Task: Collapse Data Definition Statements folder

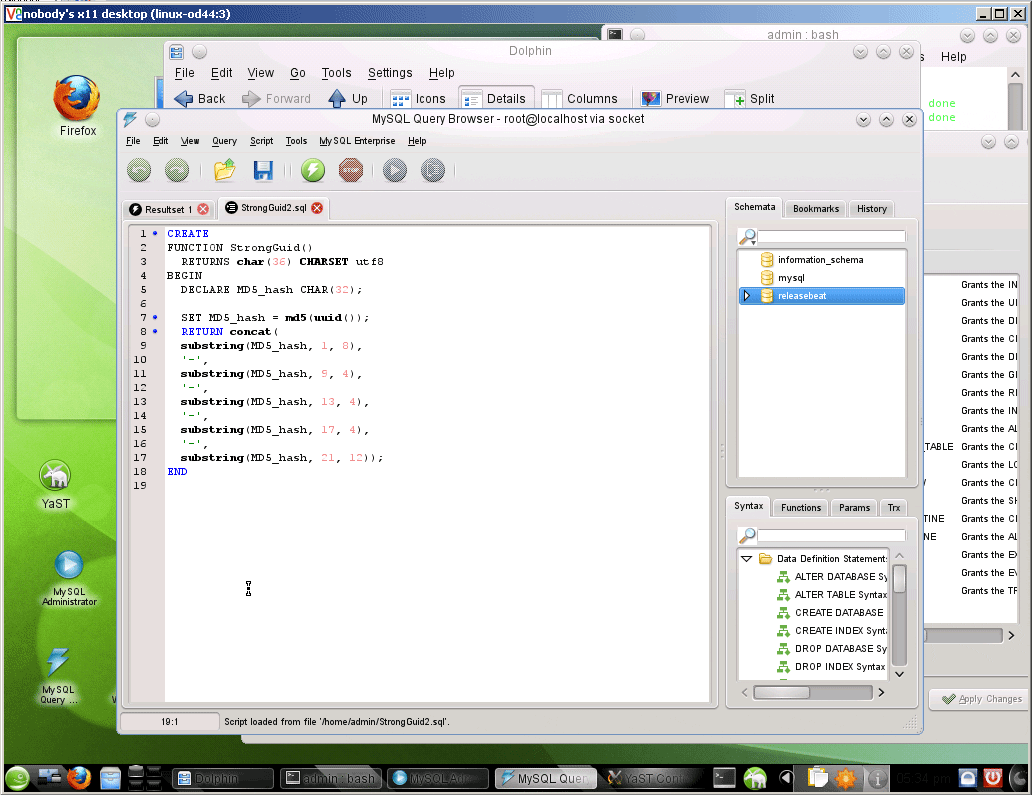Action: point(746,559)
